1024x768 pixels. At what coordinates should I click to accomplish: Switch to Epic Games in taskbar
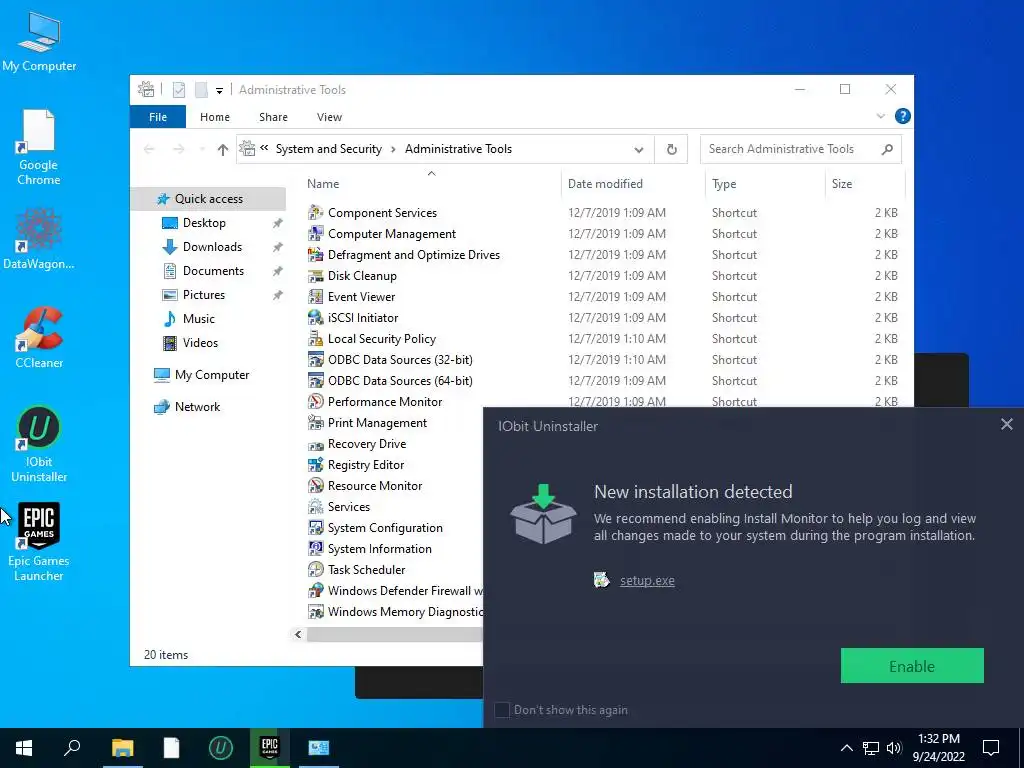pyautogui.click(x=270, y=748)
